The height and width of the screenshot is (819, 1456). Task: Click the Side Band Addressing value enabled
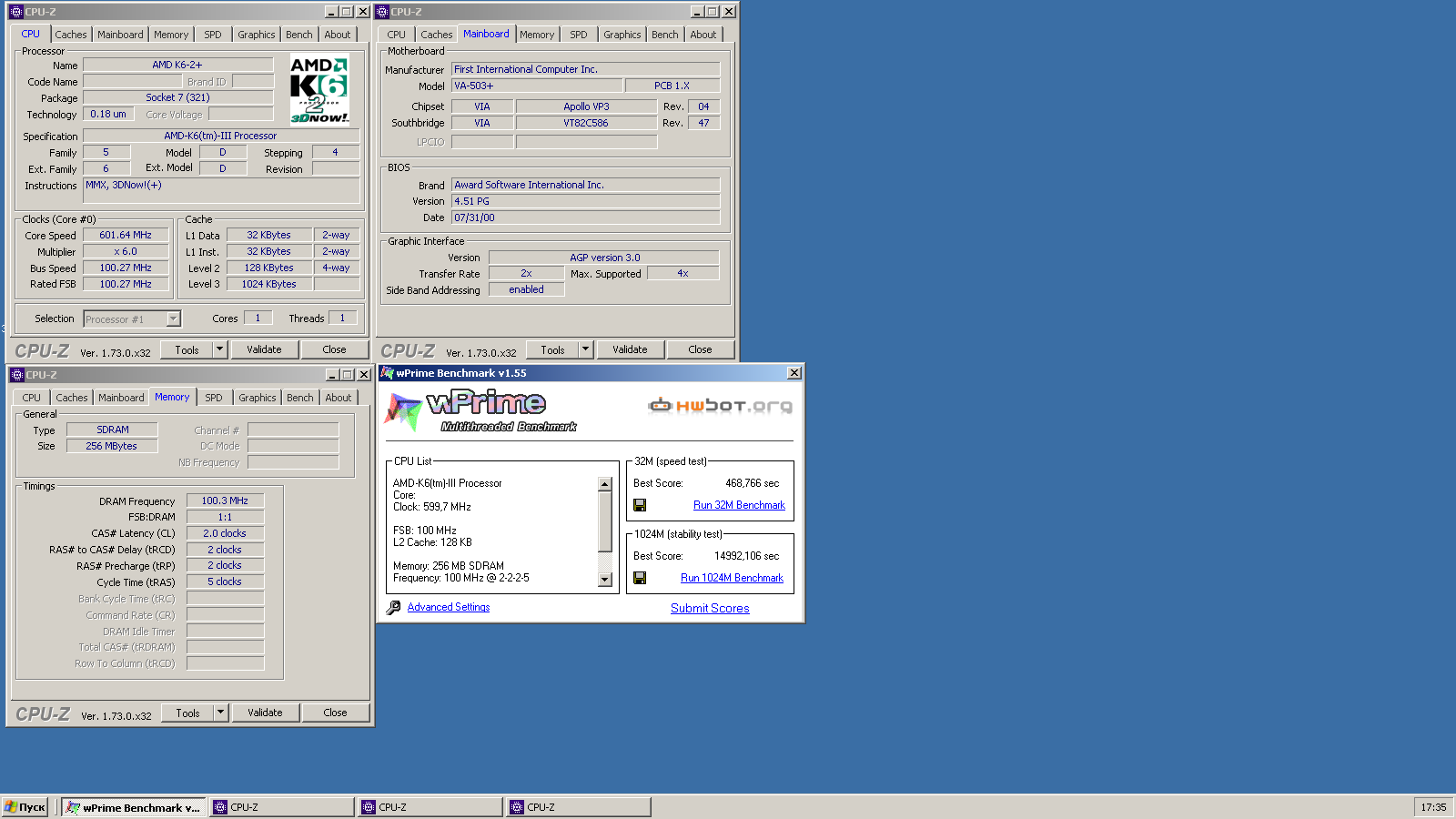(526, 289)
